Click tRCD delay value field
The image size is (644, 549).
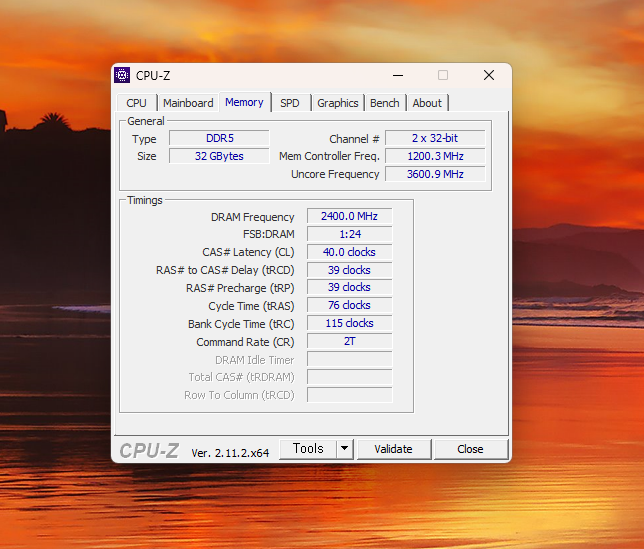pos(350,270)
